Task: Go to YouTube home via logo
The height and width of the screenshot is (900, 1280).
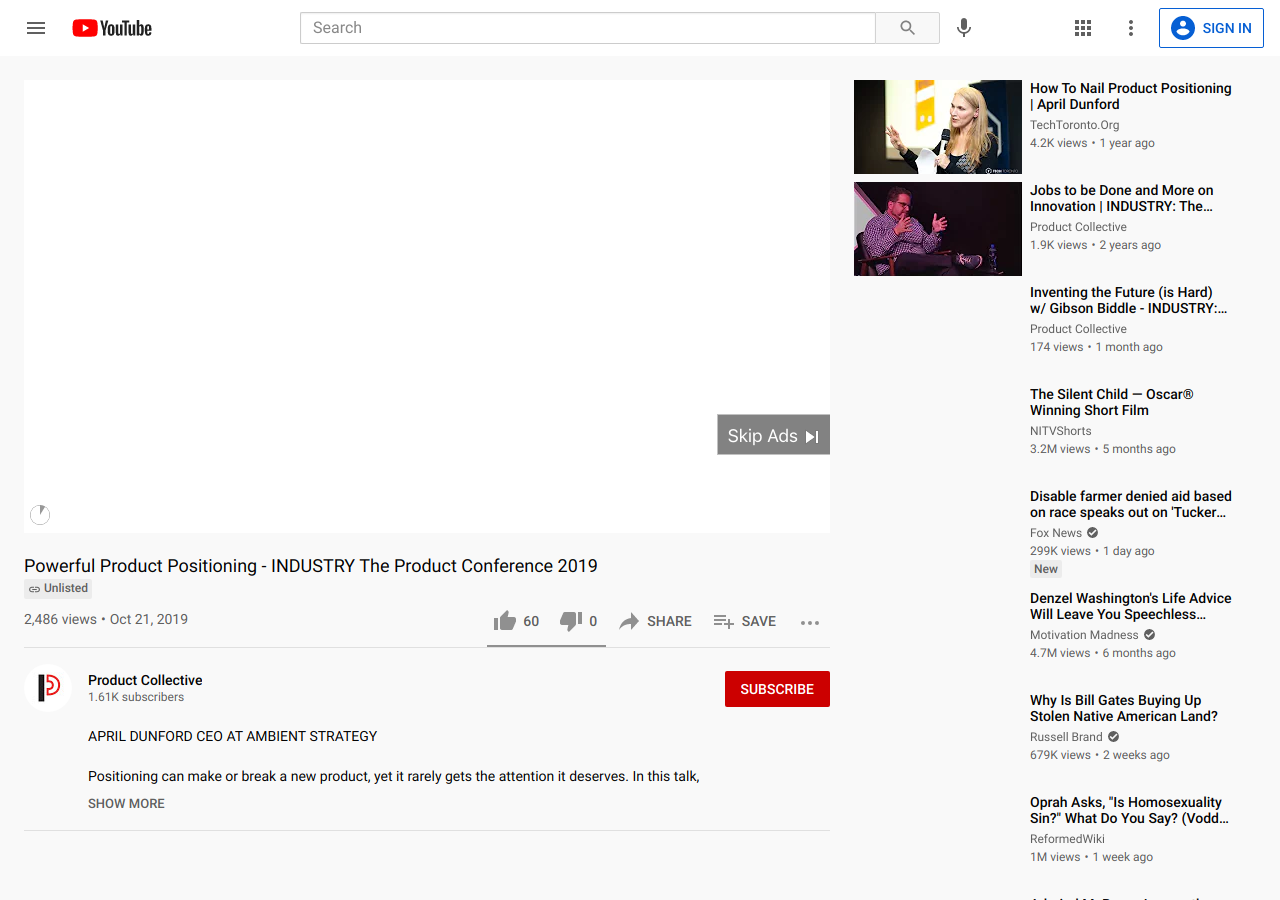Action: tap(112, 28)
